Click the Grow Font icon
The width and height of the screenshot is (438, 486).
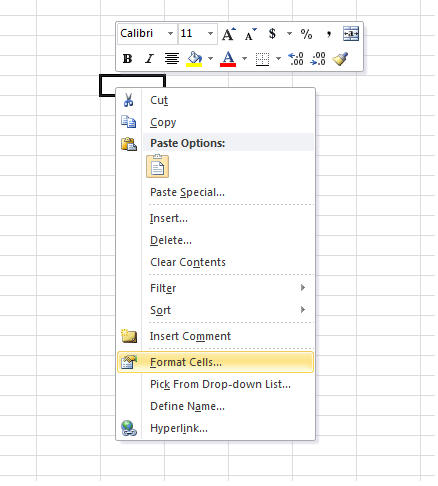pos(228,34)
